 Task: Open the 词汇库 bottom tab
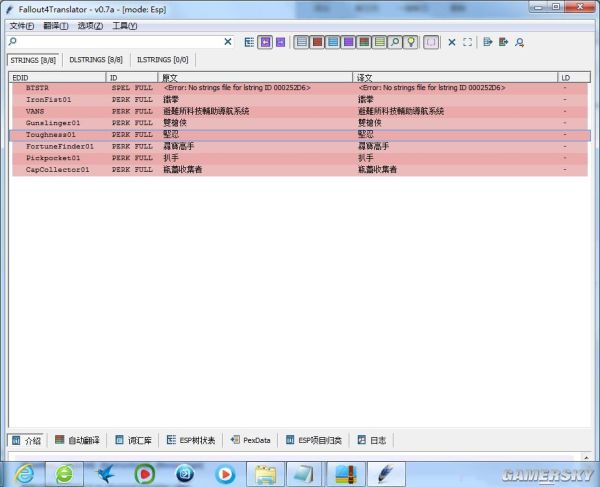click(134, 440)
